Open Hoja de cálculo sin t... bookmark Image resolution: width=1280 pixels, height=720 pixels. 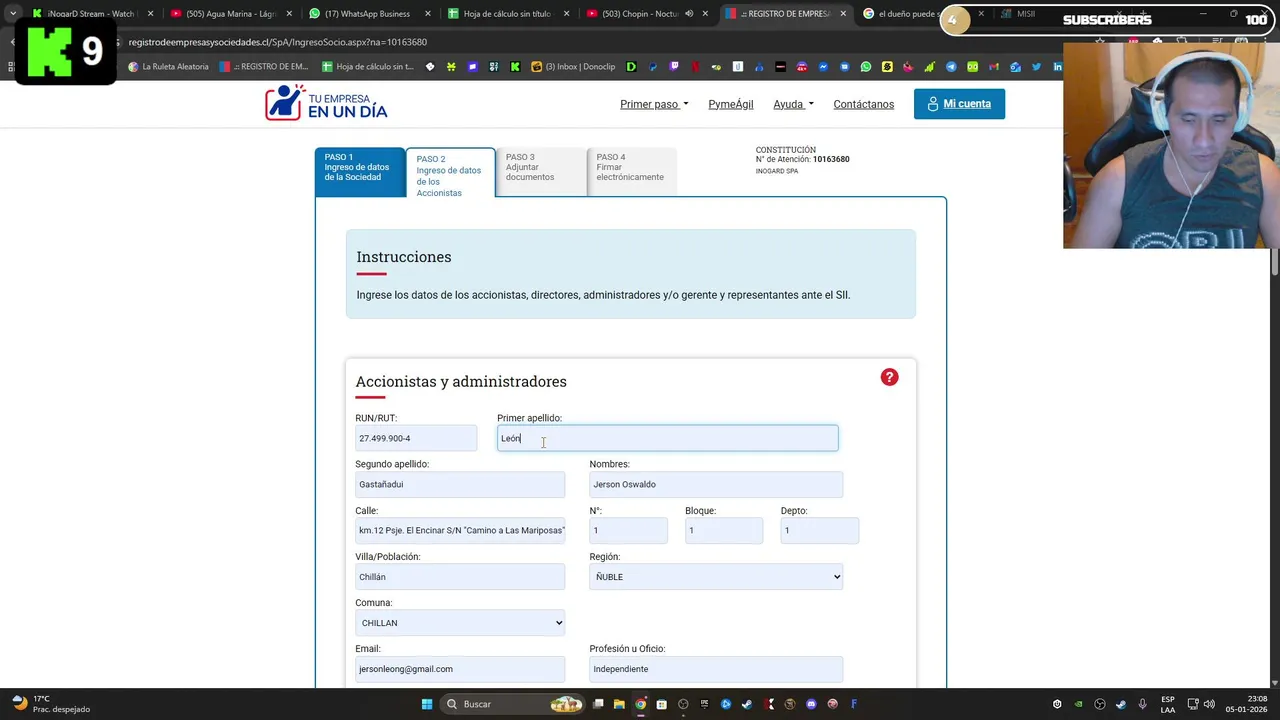pyautogui.click(x=367, y=67)
